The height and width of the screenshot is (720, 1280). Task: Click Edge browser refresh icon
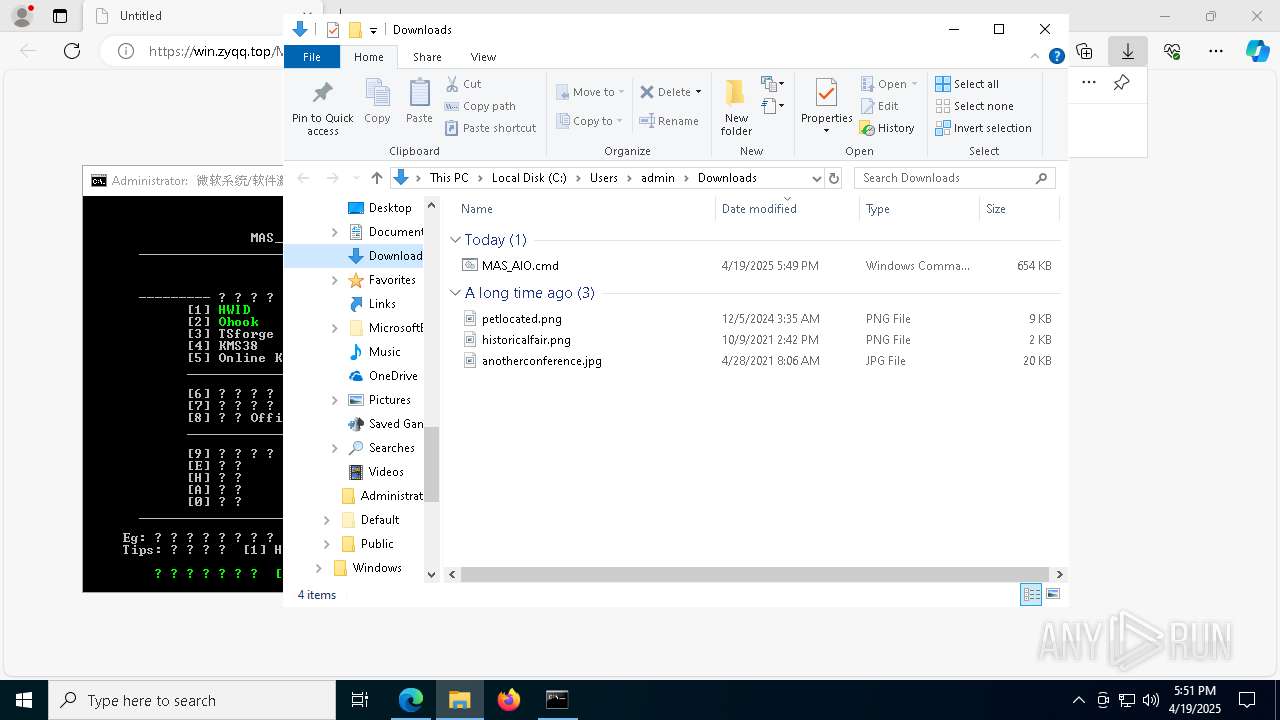click(x=72, y=51)
